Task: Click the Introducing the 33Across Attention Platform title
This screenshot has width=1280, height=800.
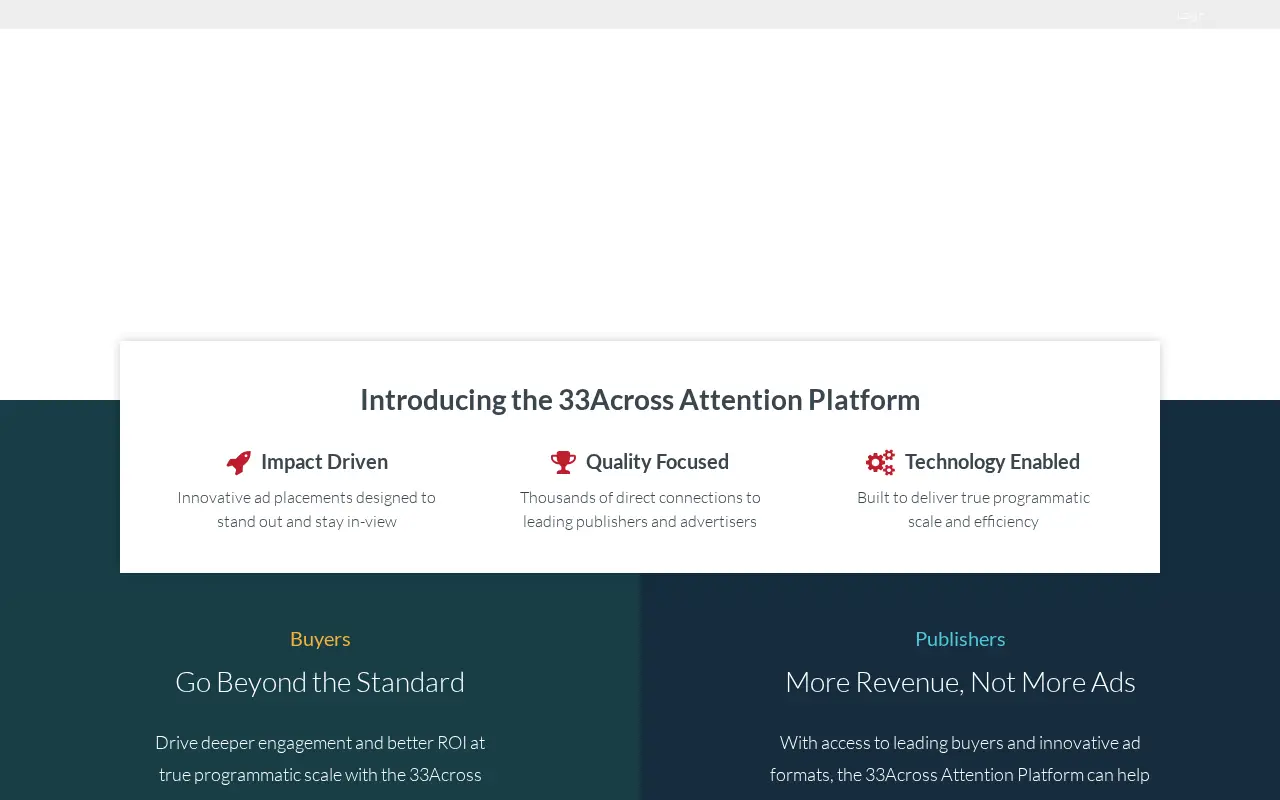Action: [x=640, y=400]
